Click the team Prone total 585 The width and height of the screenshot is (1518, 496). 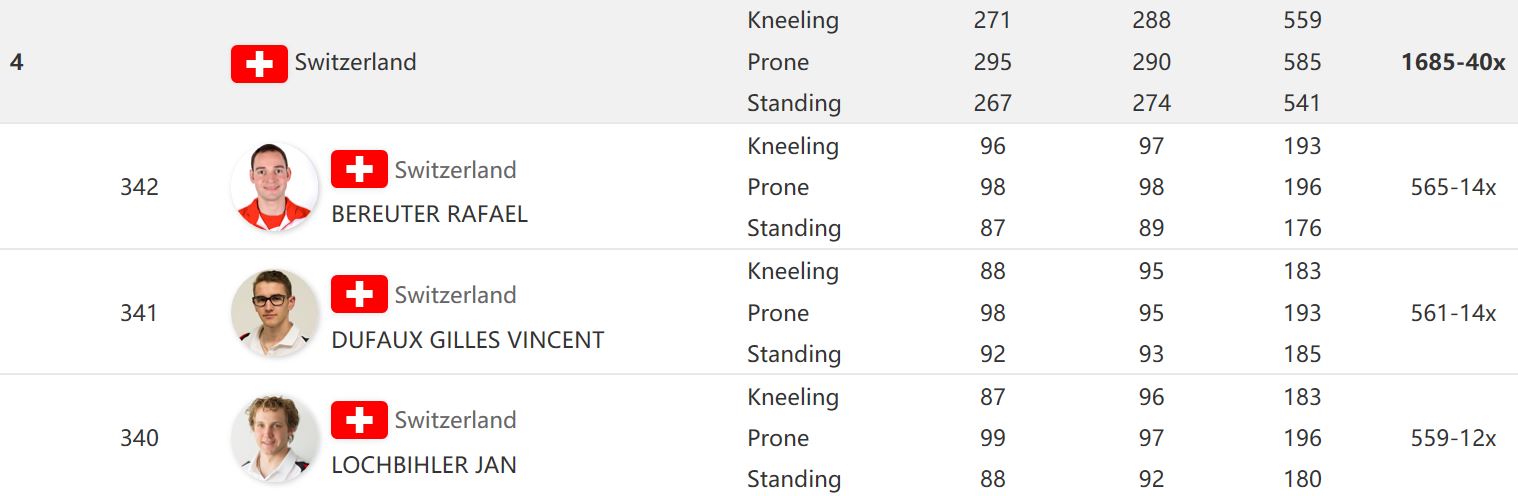click(x=1302, y=62)
